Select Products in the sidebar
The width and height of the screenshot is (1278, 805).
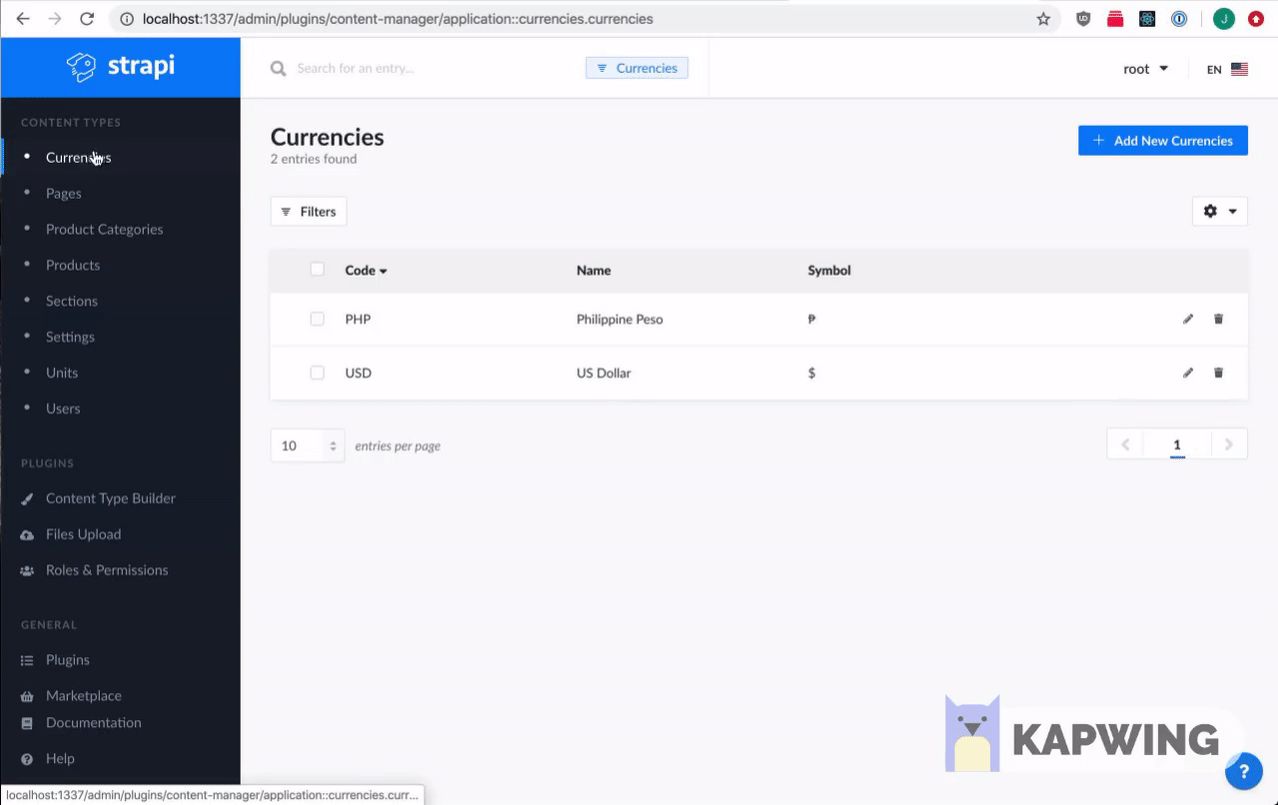(72, 265)
